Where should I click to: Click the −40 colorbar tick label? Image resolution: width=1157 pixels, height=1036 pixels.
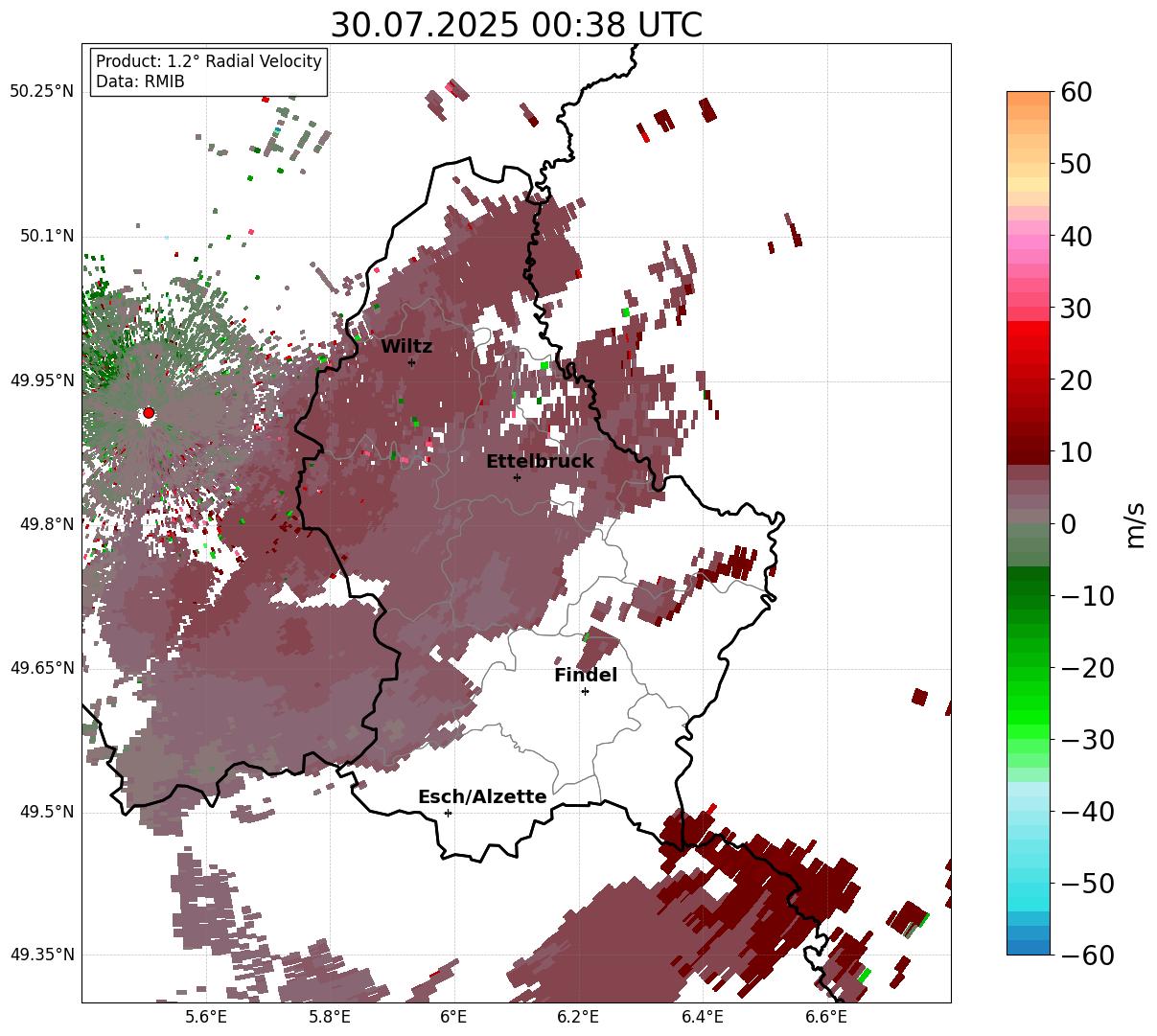(x=1087, y=812)
